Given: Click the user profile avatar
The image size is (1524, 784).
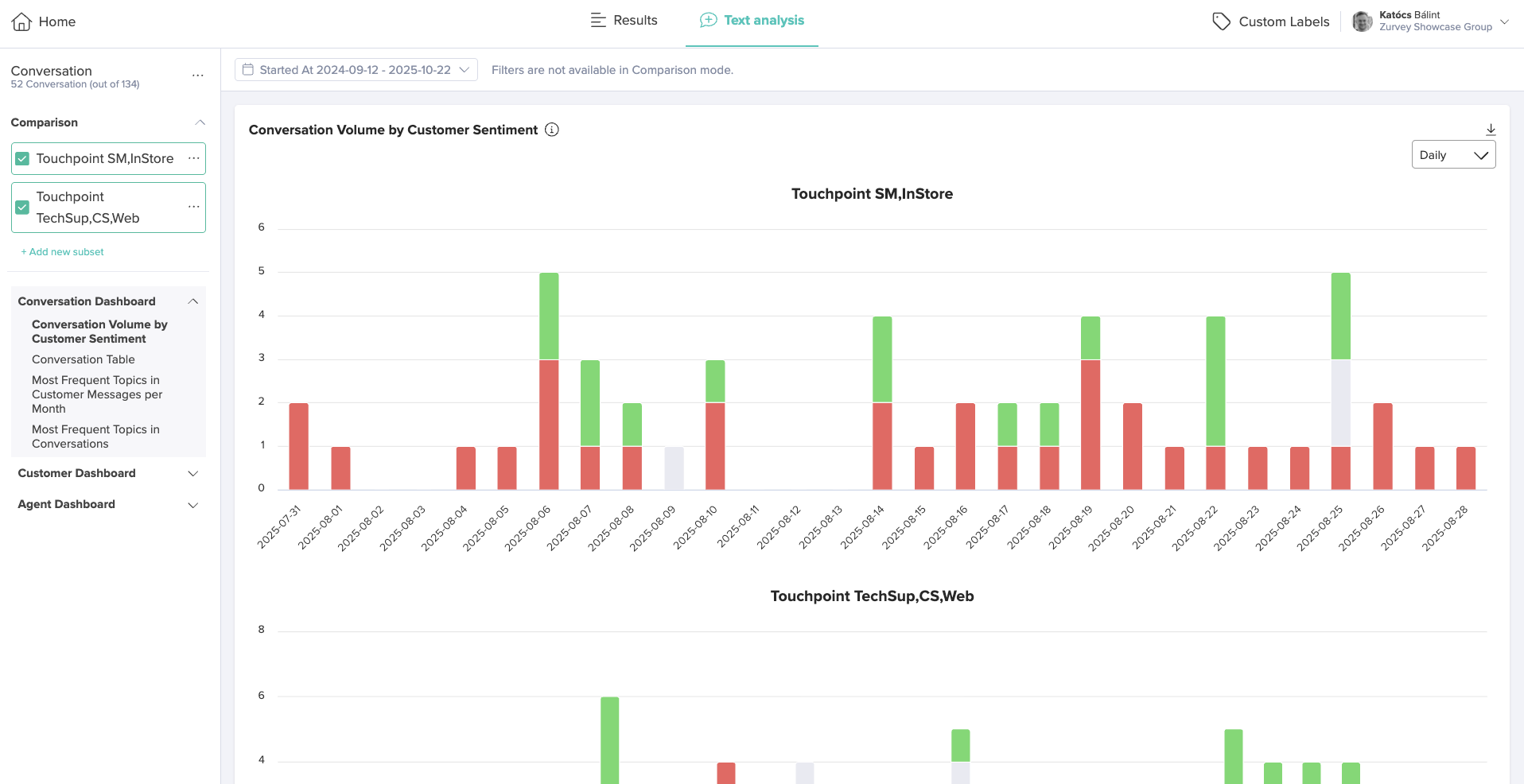Looking at the screenshot, I should pos(1362,21).
